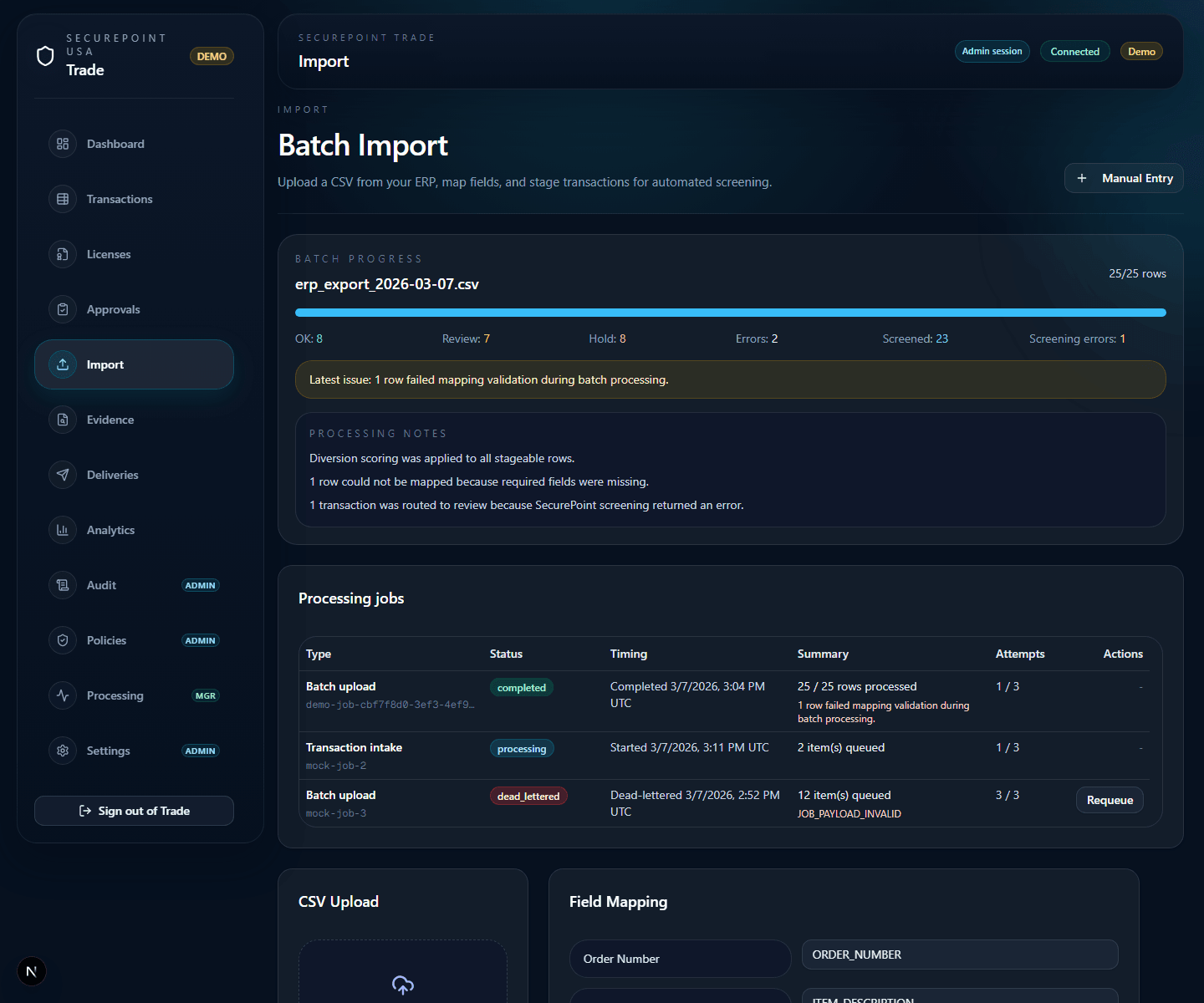Image resolution: width=1204 pixels, height=1003 pixels.
Task: Click the Status column header
Action: (506, 654)
